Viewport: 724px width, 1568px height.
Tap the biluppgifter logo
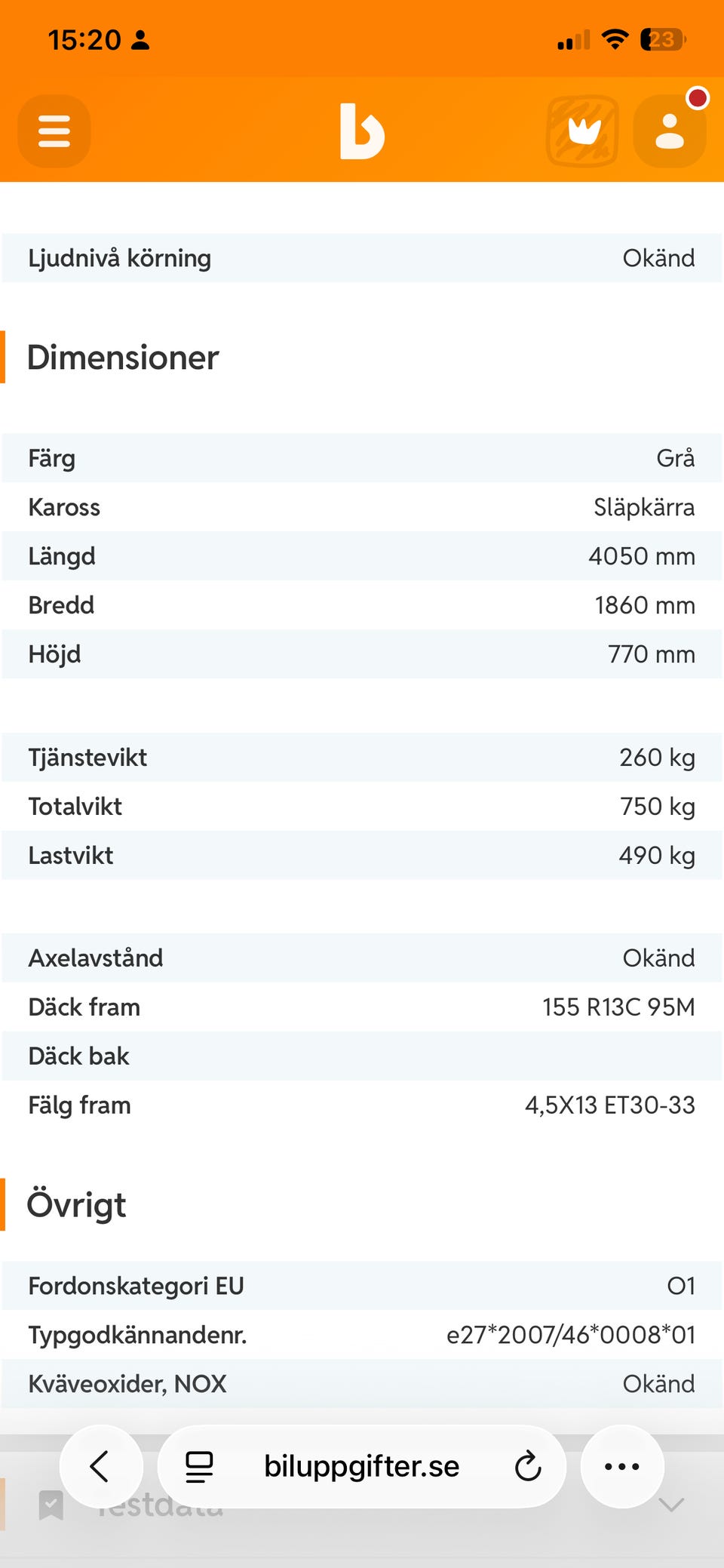(x=362, y=131)
